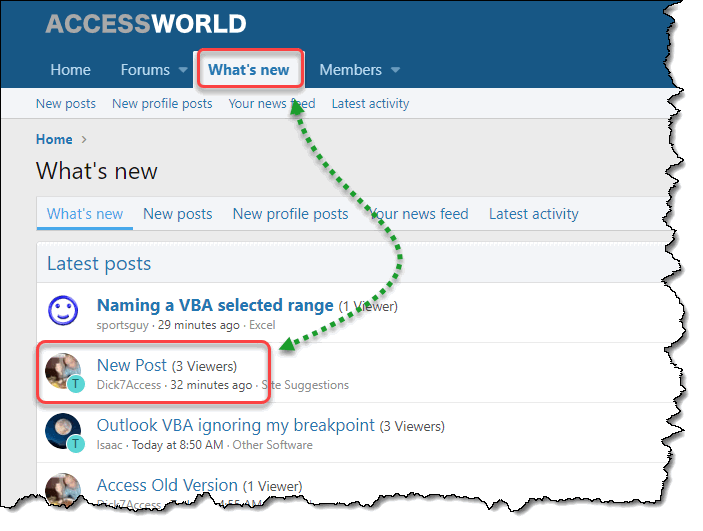Go to Home in the top navigation
703x531 pixels.
(70, 70)
